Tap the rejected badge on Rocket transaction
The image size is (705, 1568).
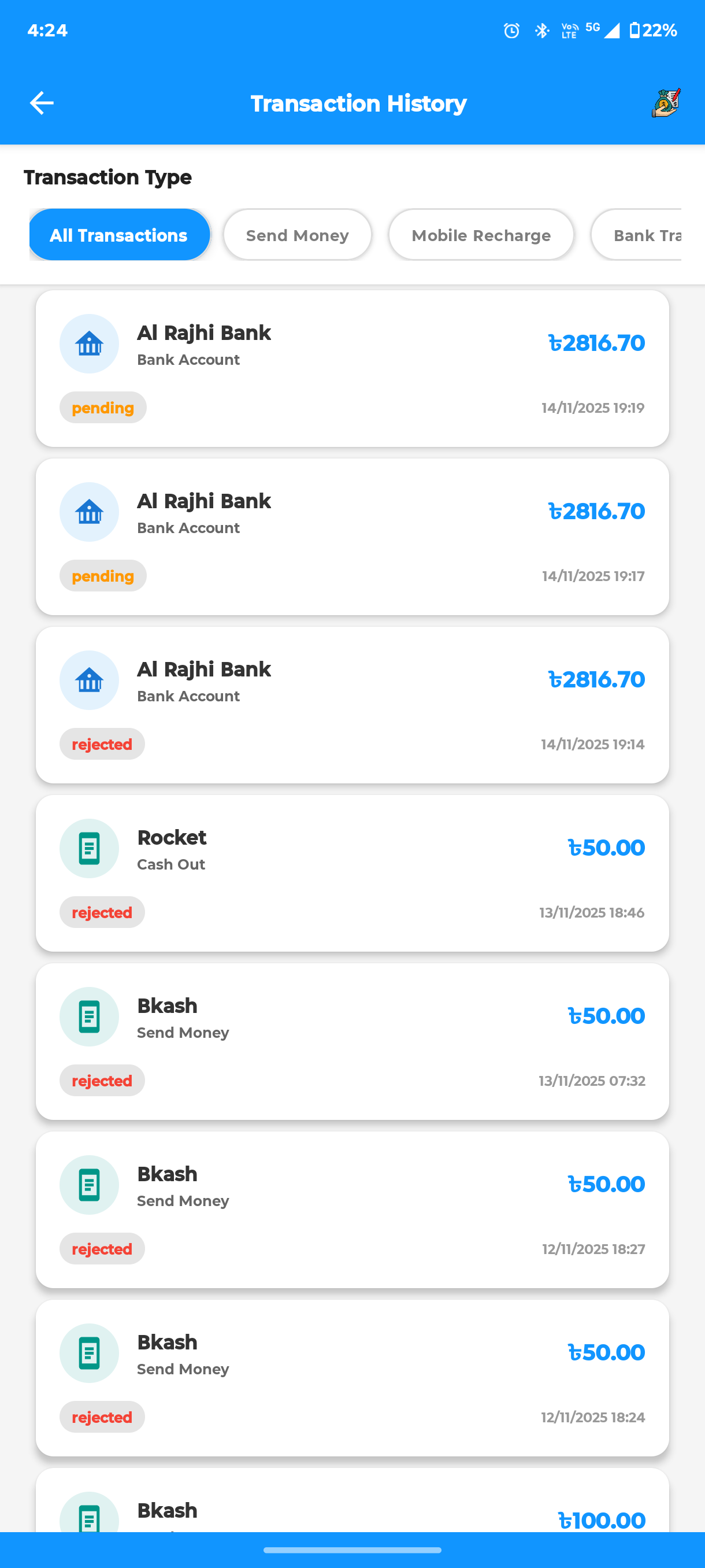(102, 912)
